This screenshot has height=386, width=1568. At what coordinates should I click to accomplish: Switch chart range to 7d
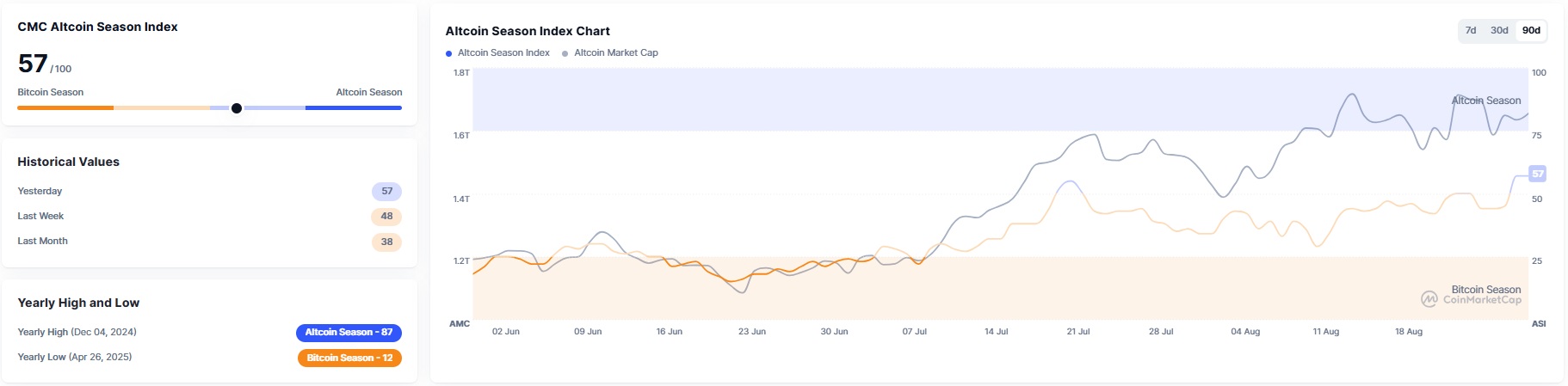(1471, 30)
